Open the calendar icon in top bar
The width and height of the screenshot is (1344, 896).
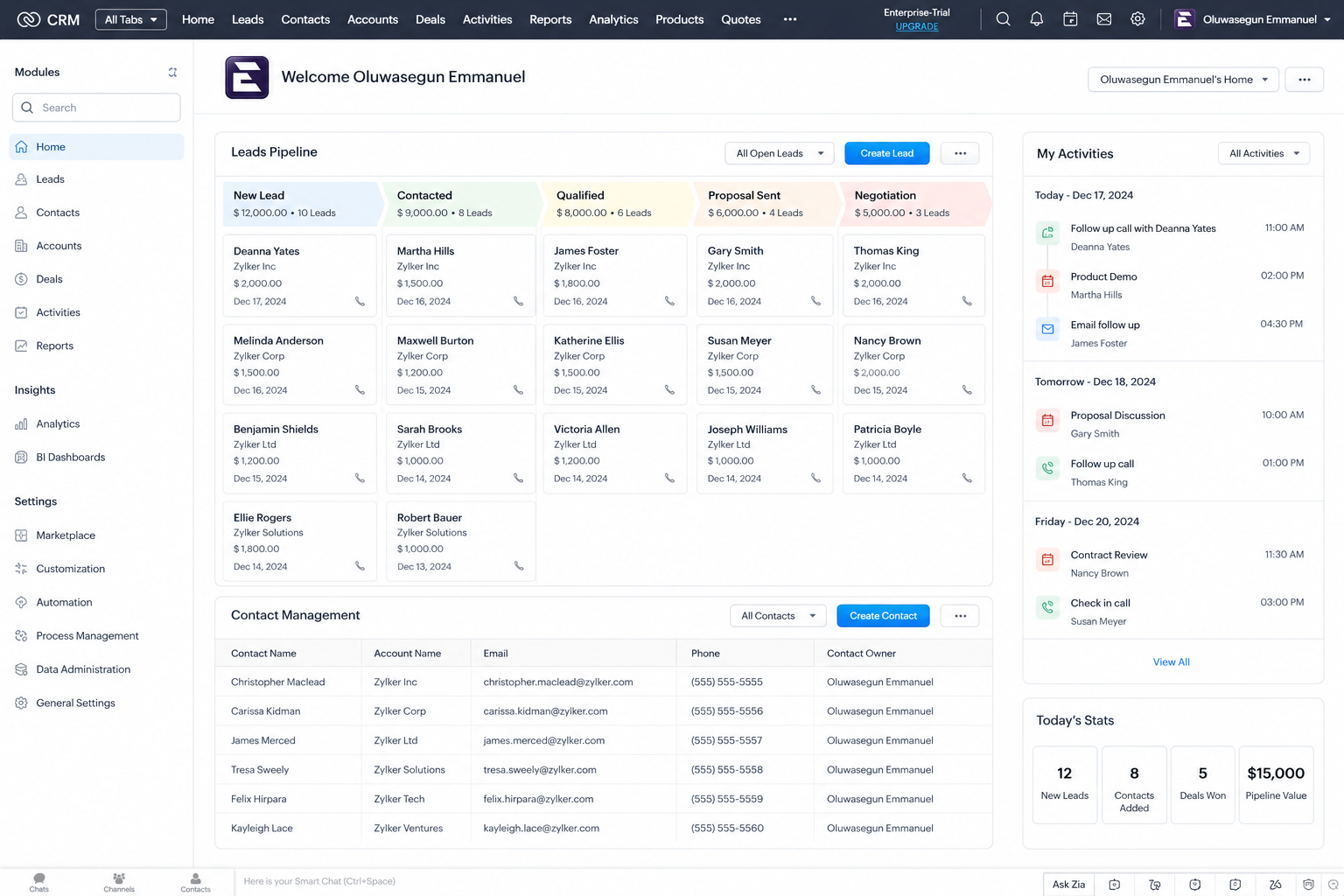click(1070, 19)
